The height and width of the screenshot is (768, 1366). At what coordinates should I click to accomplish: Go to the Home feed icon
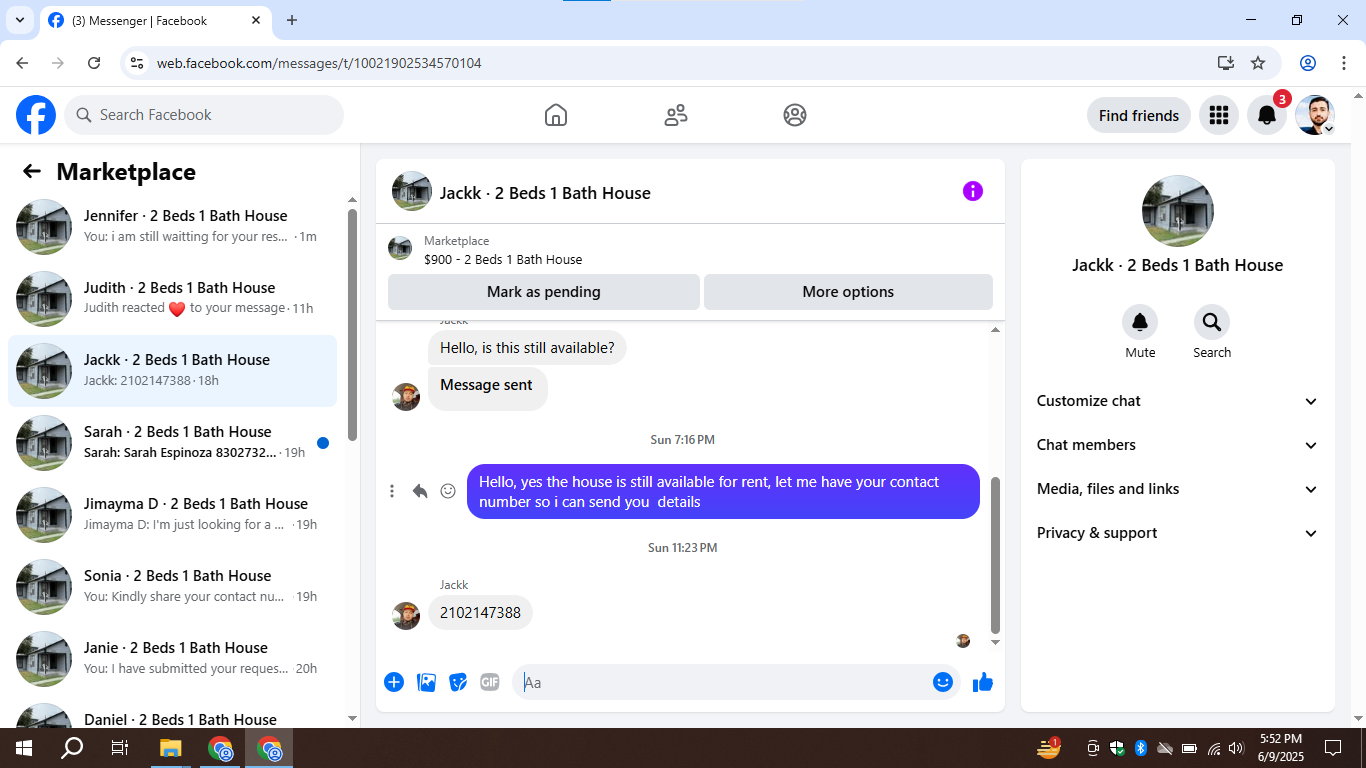556,115
